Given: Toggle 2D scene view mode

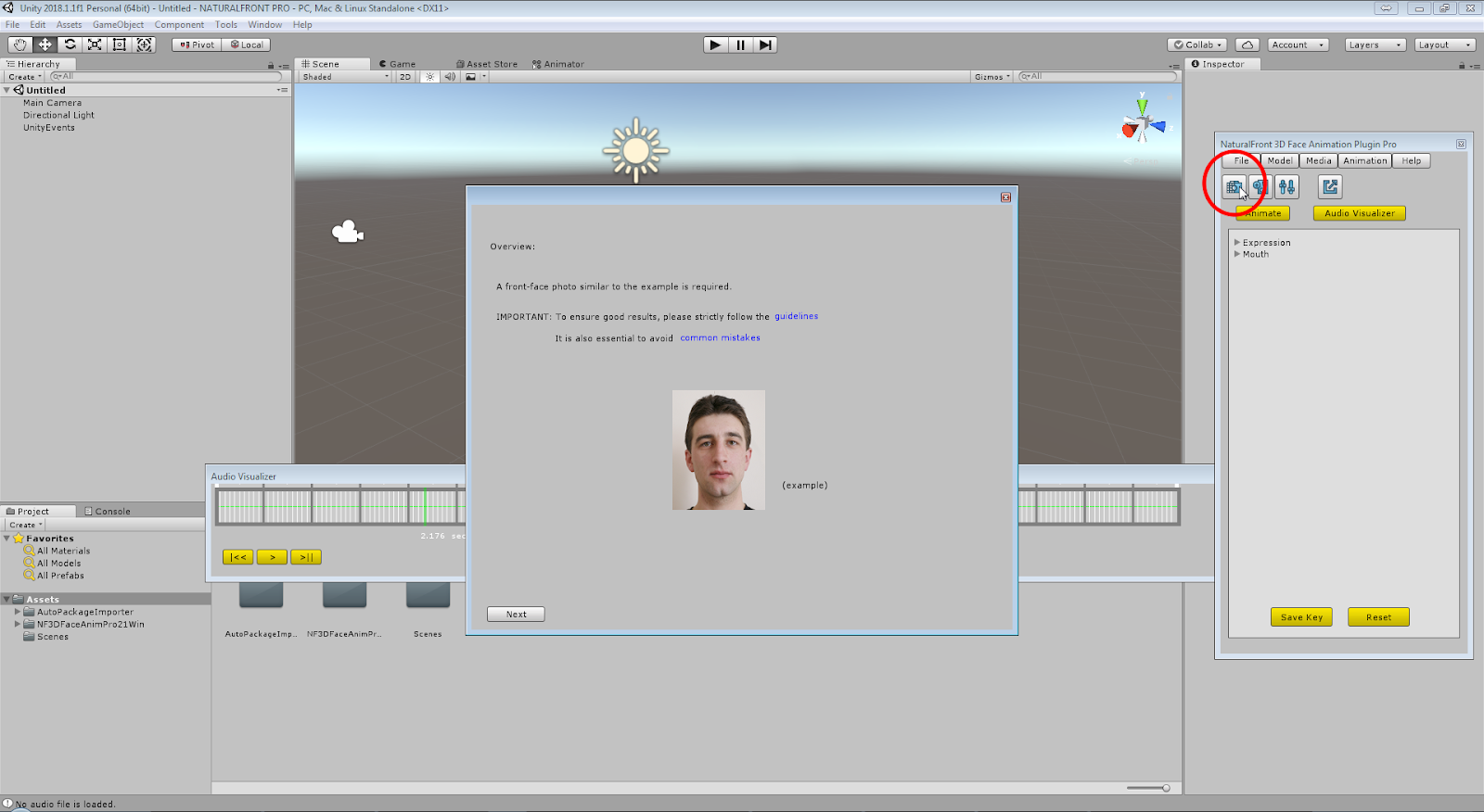Looking at the screenshot, I should pos(405,77).
